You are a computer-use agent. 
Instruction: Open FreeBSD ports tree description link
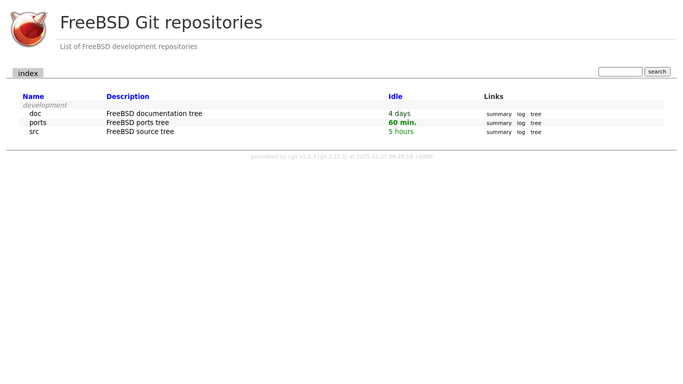point(138,123)
